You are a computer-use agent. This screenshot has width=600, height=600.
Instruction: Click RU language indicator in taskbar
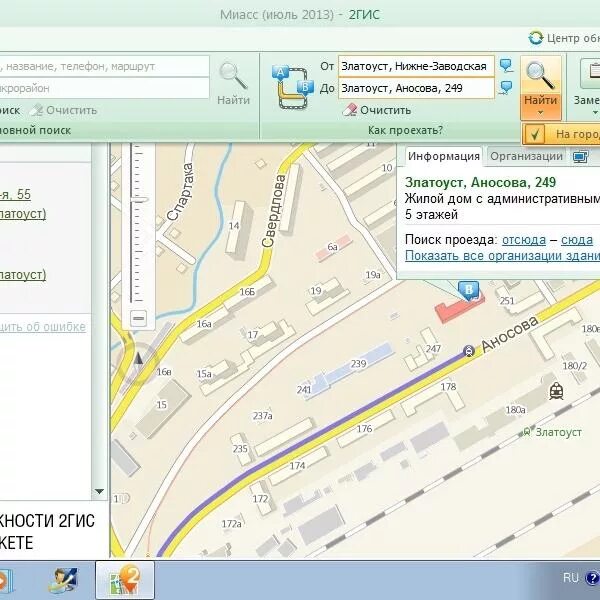pos(571,577)
